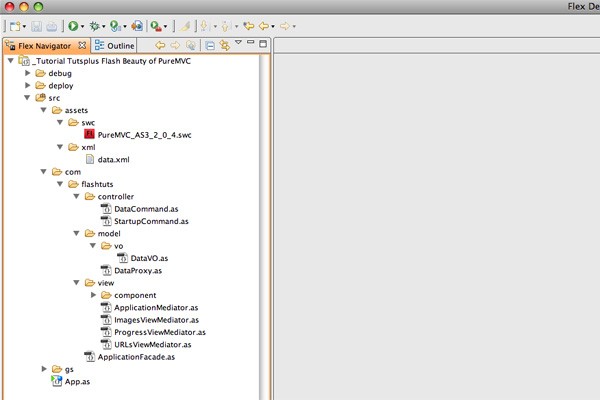This screenshot has height=400, width=600.
Task: Select URLsViewMediator.as file
Action: click(x=153, y=344)
